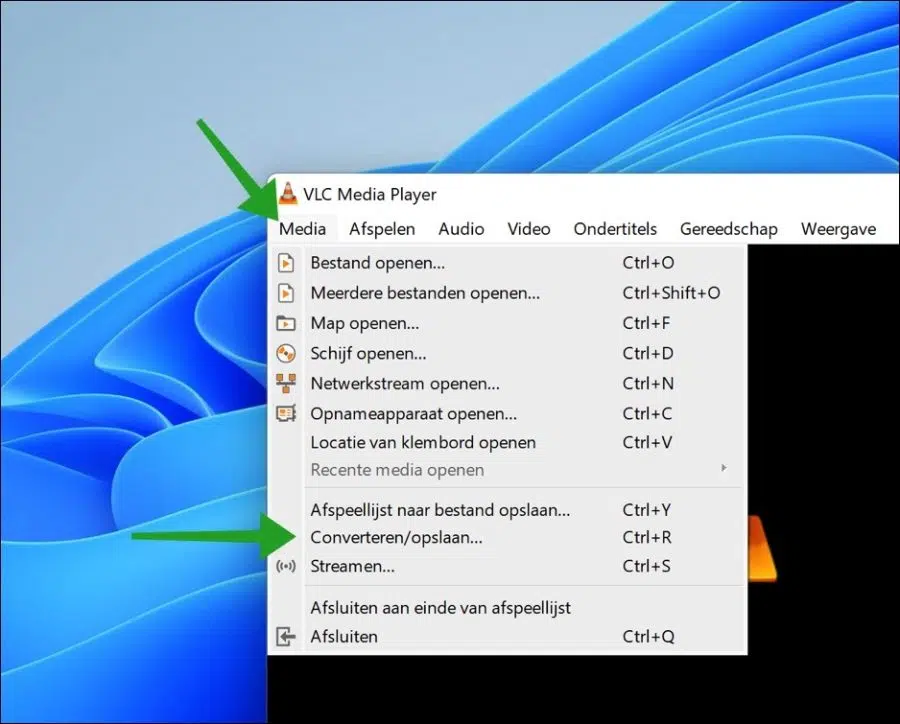900x724 pixels.
Task: Click the VLC Media Player title text
Action: [370, 195]
